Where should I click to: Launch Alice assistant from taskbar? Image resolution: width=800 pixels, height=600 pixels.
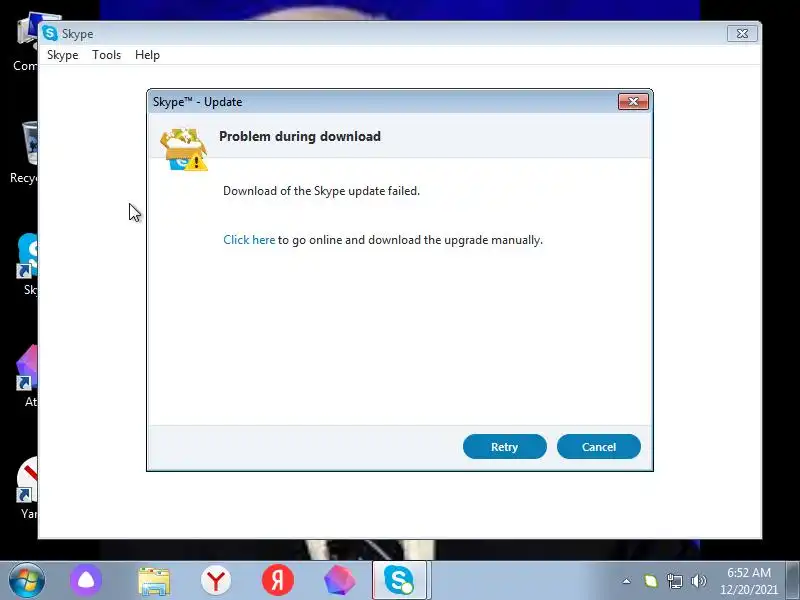pos(86,580)
